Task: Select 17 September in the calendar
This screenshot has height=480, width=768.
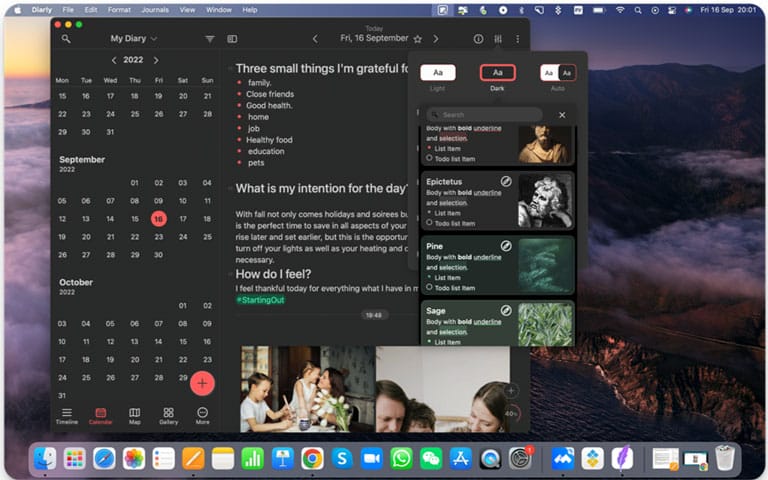Action: pyautogui.click(x=183, y=218)
